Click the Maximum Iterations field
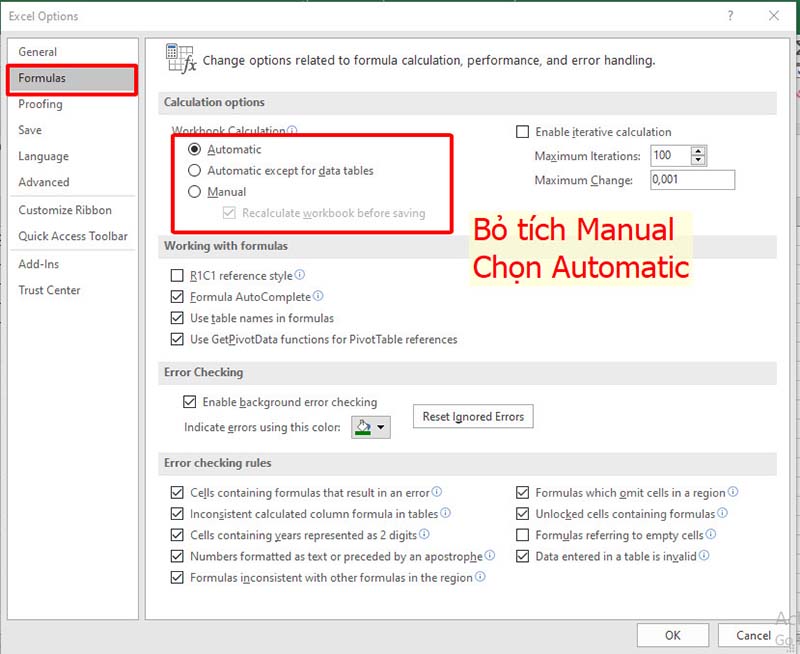Screen dimensions: 800x654 pos(670,156)
